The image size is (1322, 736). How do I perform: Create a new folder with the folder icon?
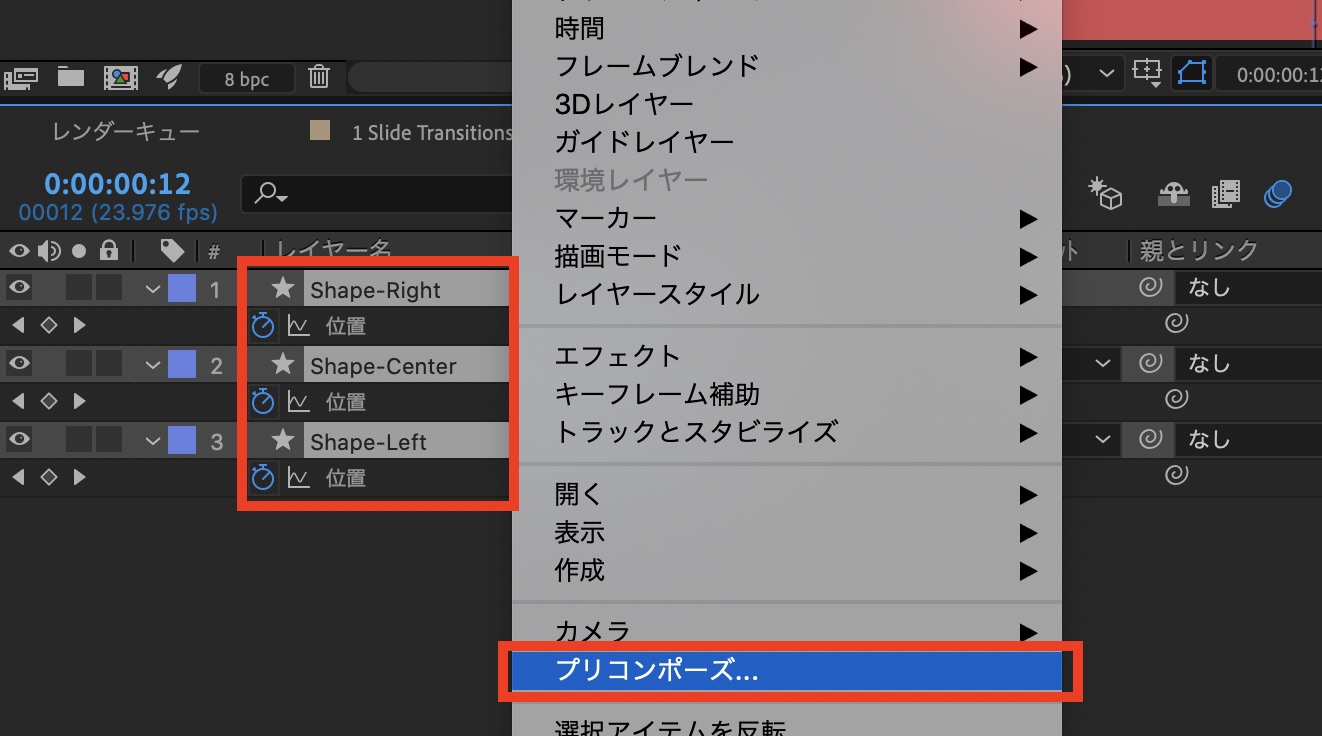click(x=70, y=77)
